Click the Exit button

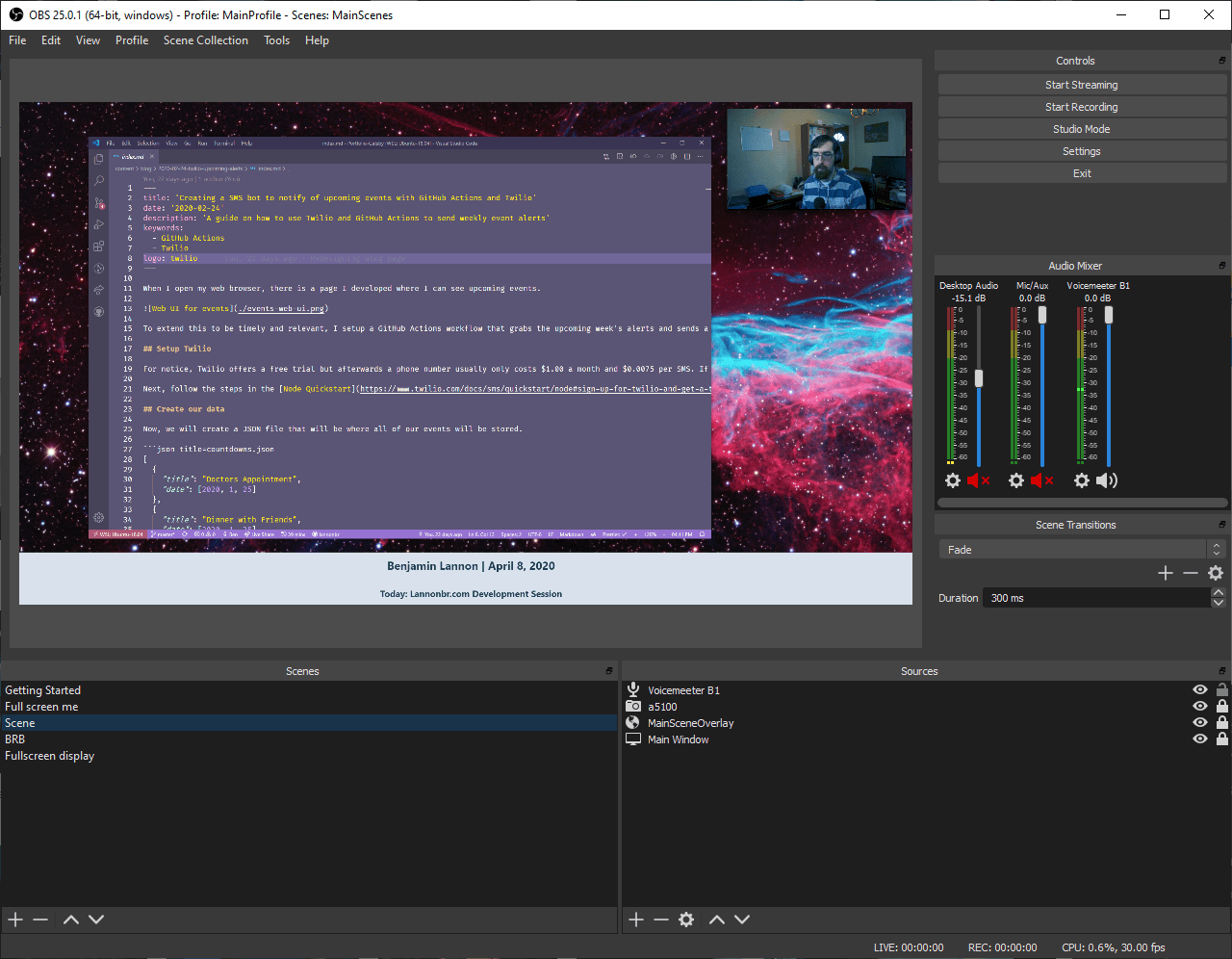[x=1082, y=173]
